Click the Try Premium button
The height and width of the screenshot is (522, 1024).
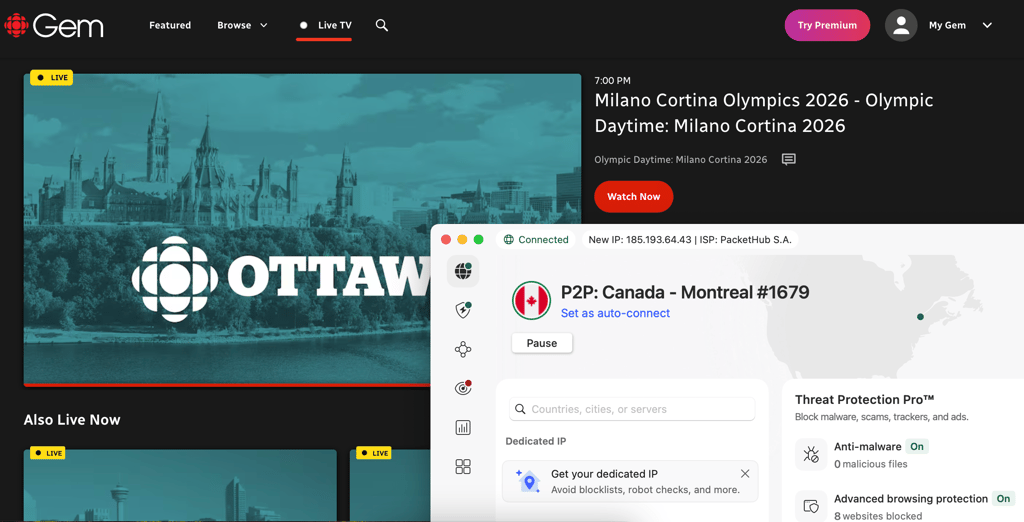pos(827,25)
